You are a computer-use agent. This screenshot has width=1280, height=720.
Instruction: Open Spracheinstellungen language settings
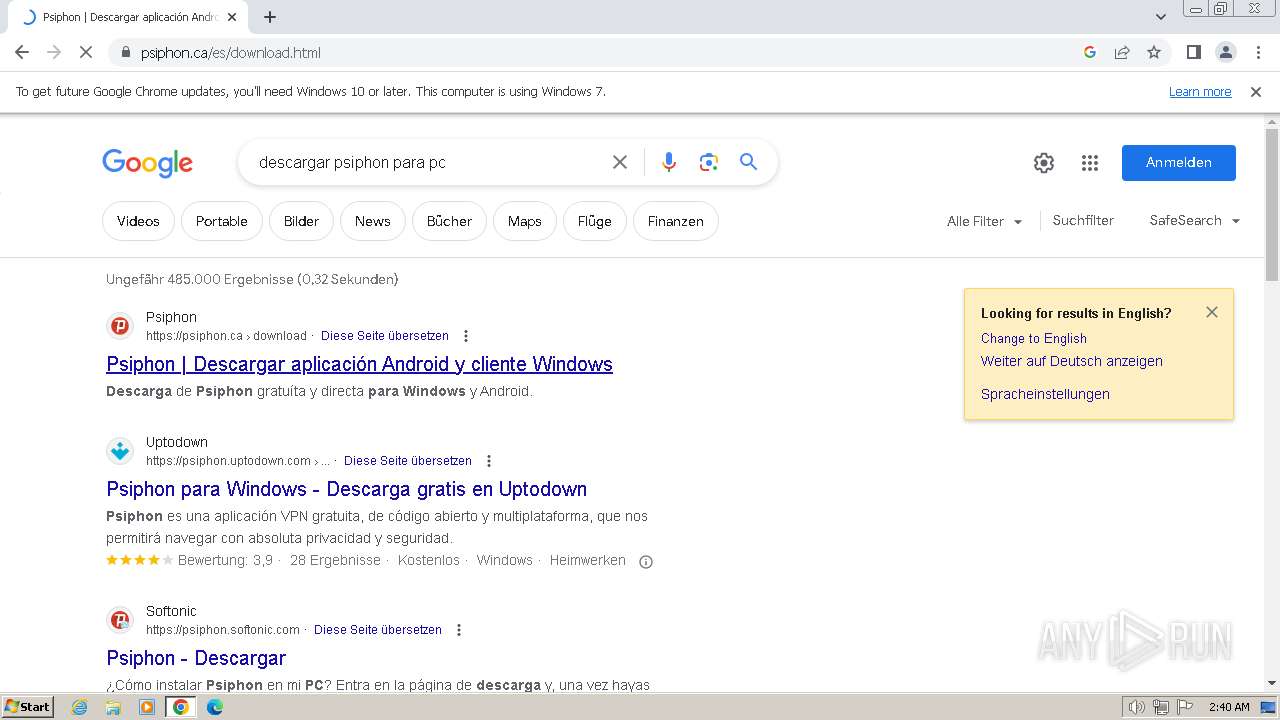point(1045,394)
